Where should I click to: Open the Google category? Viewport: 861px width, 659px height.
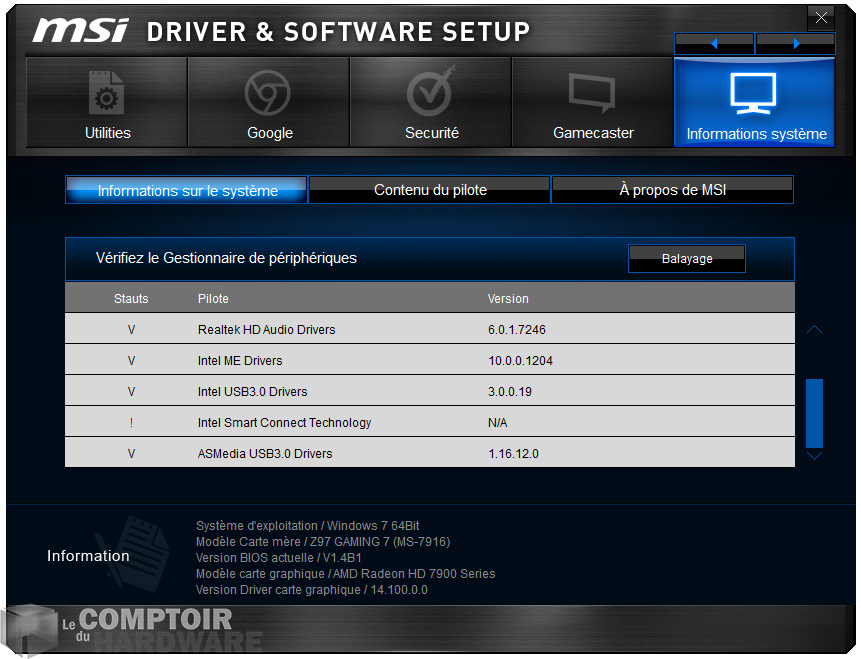[x=269, y=102]
